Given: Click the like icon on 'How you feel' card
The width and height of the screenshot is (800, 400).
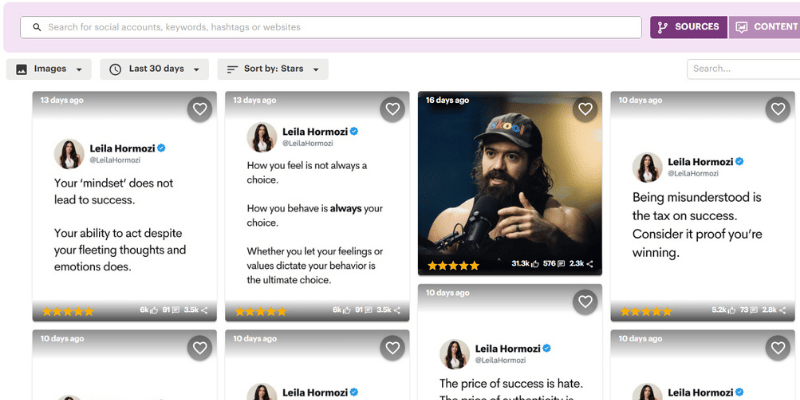Looking at the screenshot, I should coord(347,310).
